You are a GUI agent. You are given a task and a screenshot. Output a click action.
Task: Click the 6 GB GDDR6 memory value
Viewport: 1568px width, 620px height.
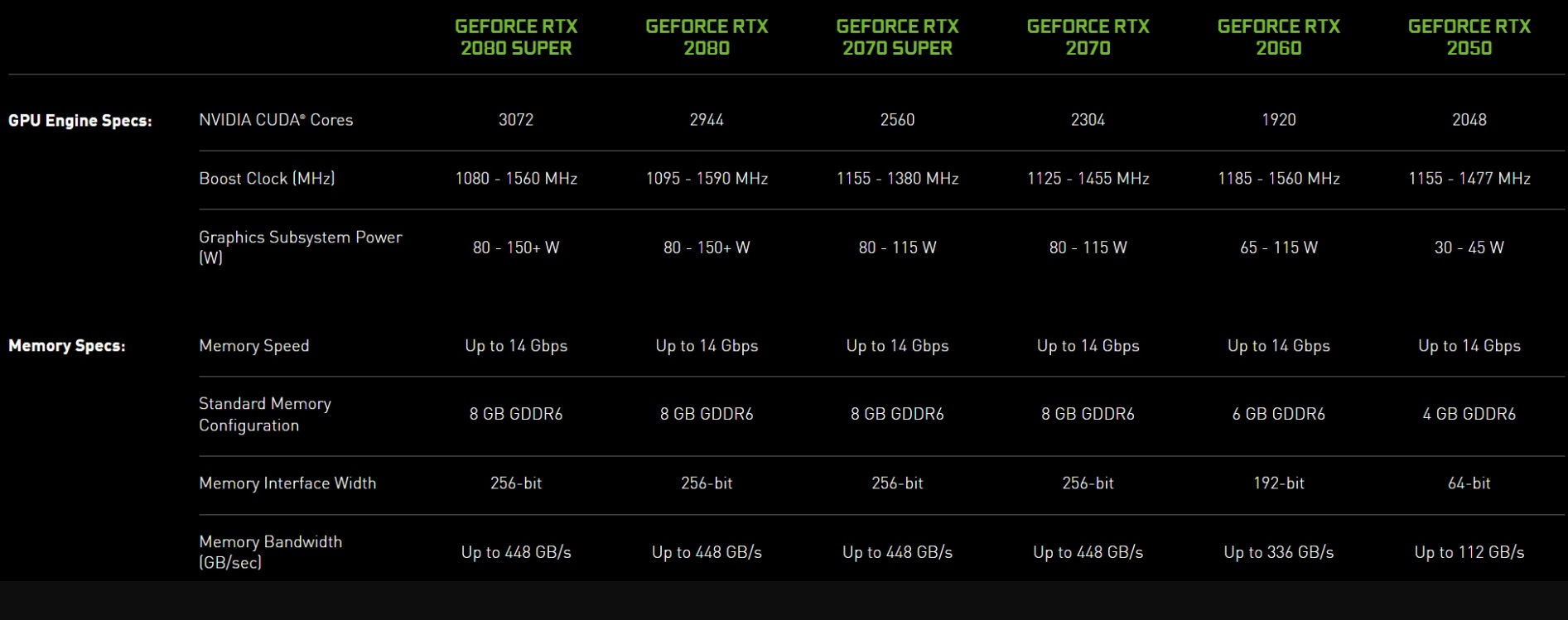[x=1278, y=414]
